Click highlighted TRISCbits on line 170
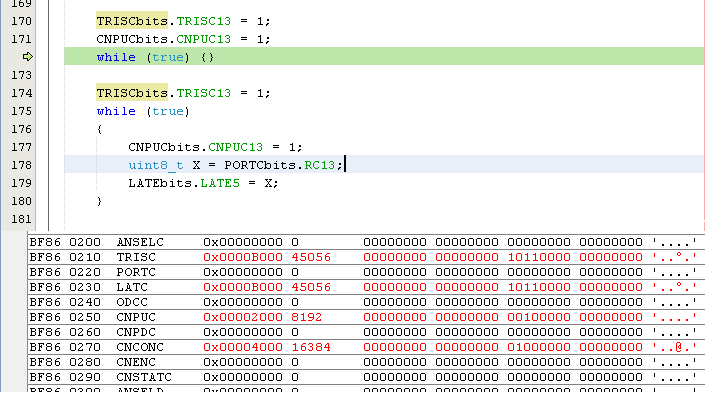The image size is (705, 393). click(132, 21)
